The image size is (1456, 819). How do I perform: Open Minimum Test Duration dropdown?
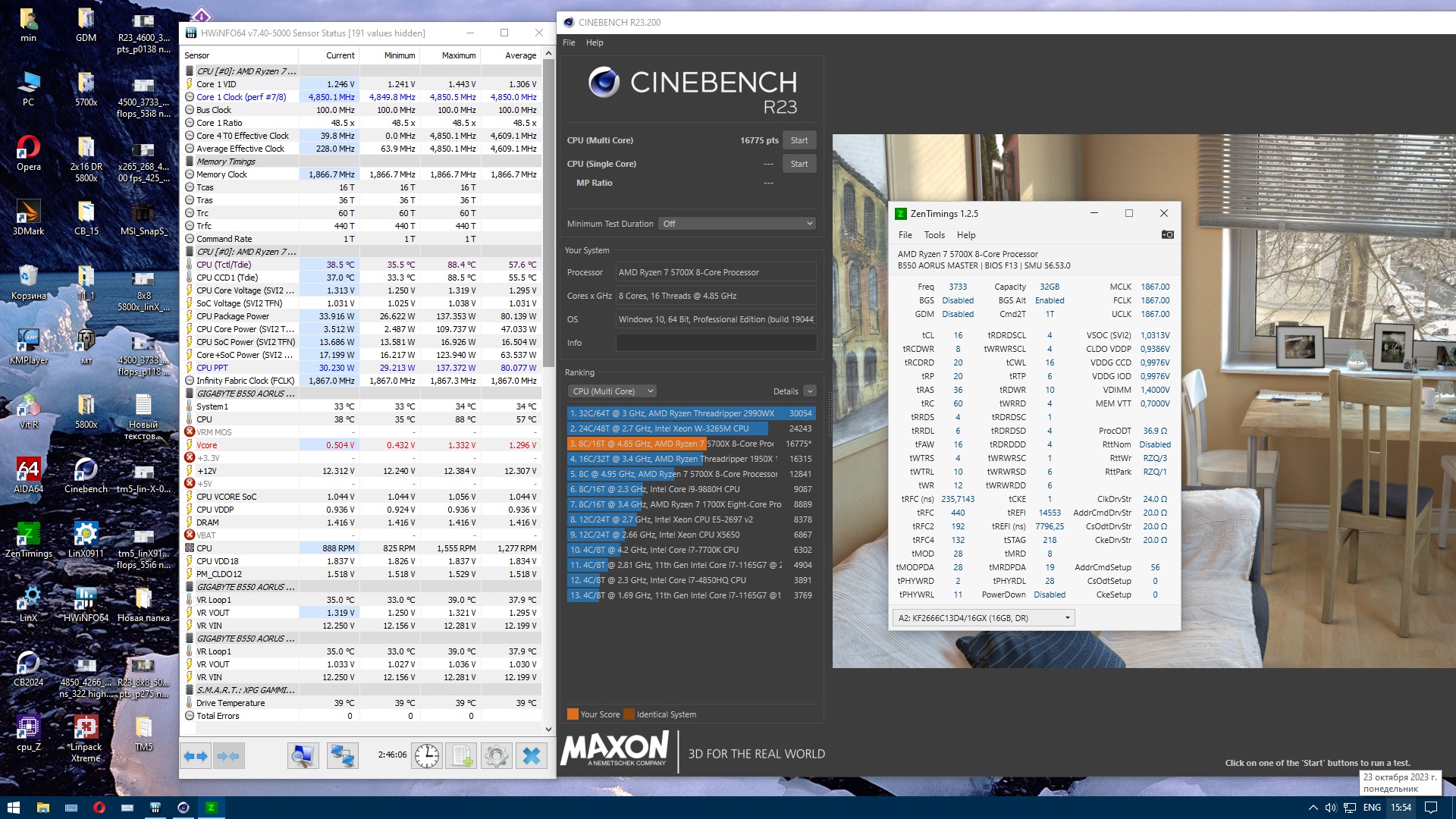(736, 224)
